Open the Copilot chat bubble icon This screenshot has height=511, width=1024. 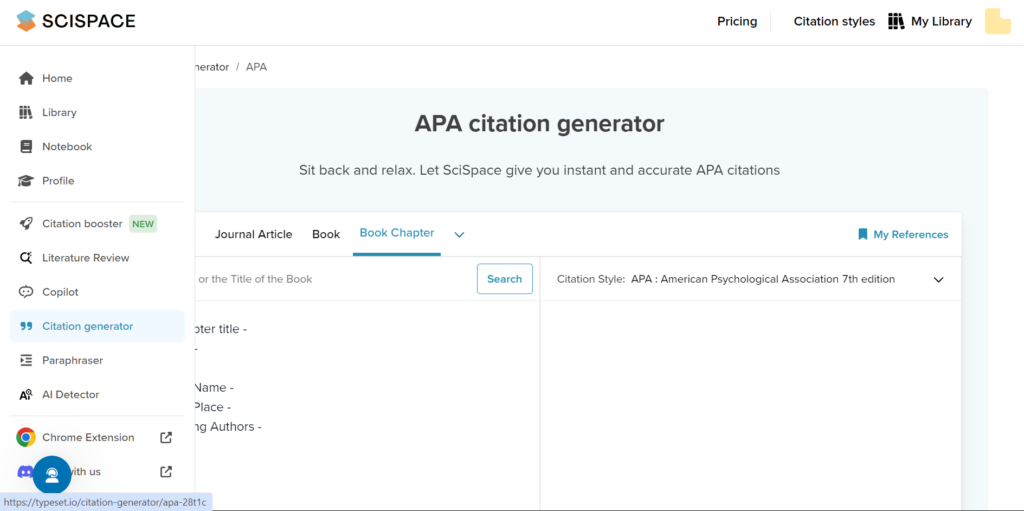click(x=26, y=292)
